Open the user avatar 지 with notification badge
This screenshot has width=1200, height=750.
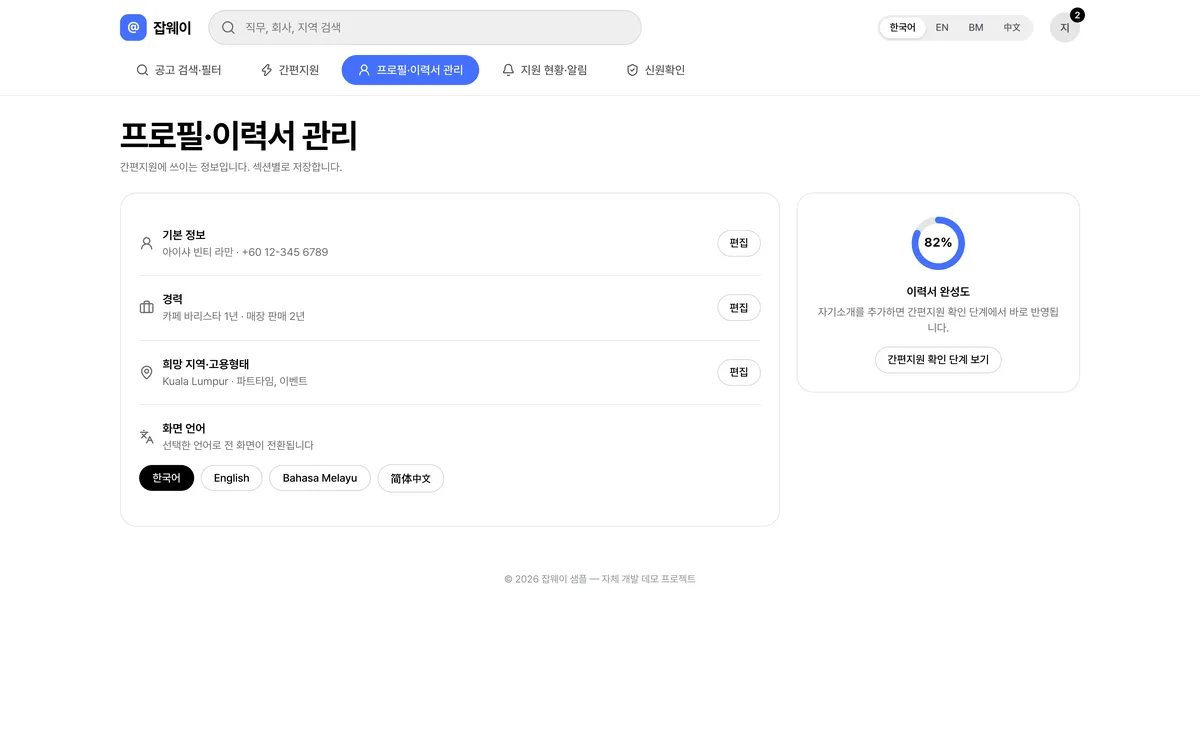tap(1065, 28)
